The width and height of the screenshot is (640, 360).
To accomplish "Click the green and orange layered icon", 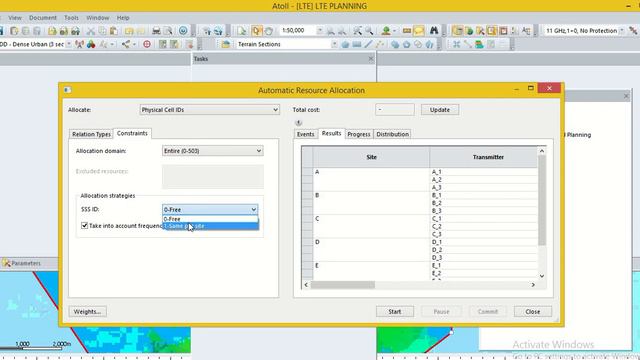I will pyautogui.click(x=479, y=44).
